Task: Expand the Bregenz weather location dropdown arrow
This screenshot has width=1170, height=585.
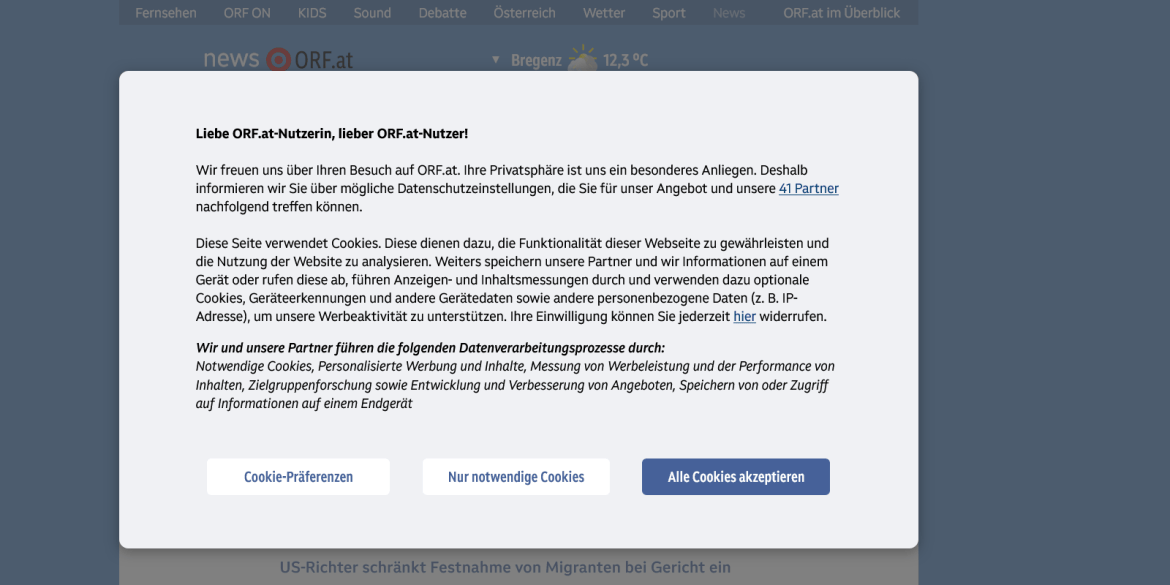Action: click(495, 60)
